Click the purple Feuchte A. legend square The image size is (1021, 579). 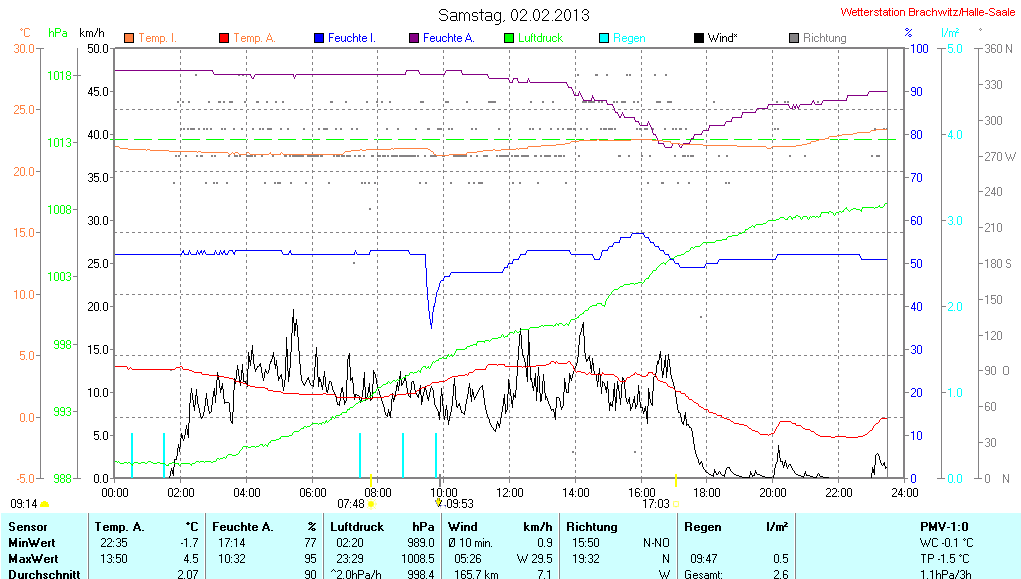pos(413,38)
